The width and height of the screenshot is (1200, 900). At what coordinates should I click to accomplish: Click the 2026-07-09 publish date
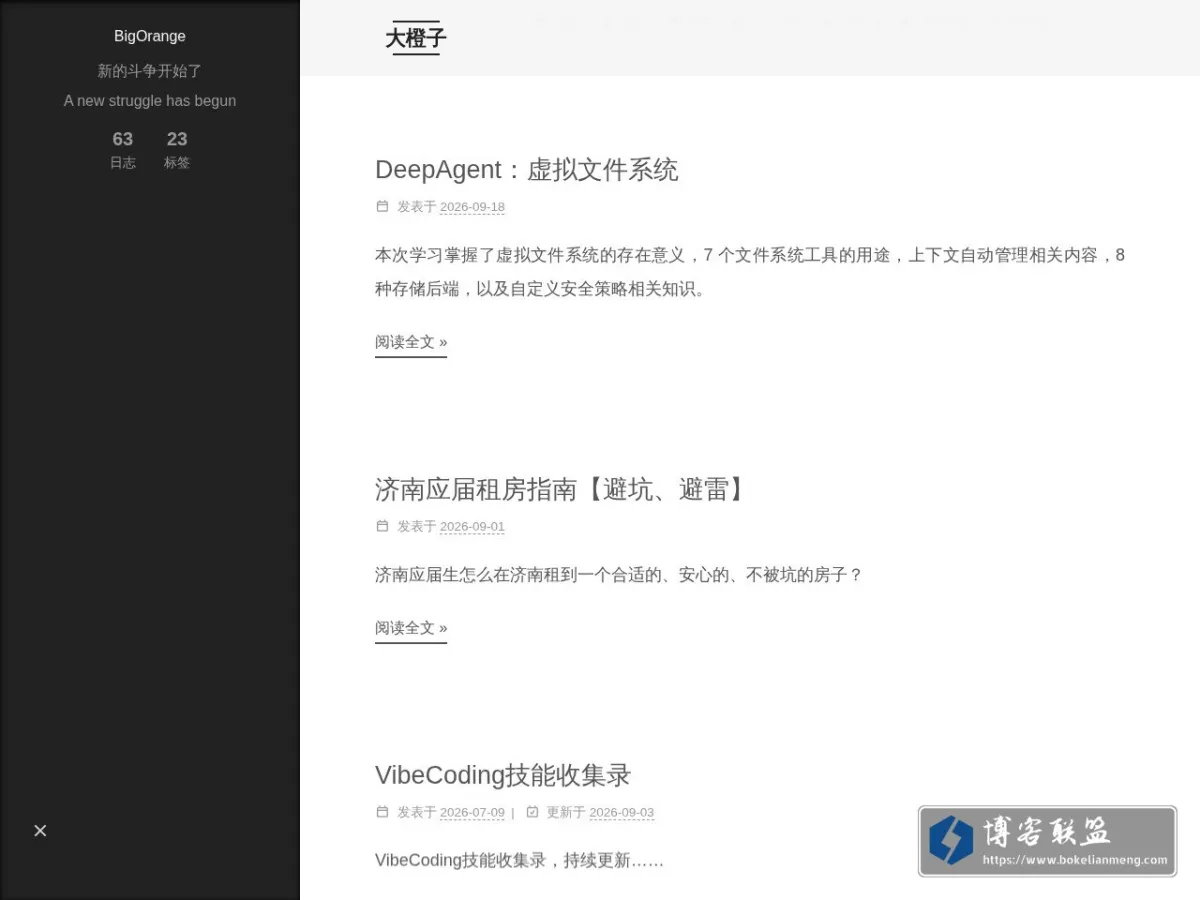[x=472, y=813]
